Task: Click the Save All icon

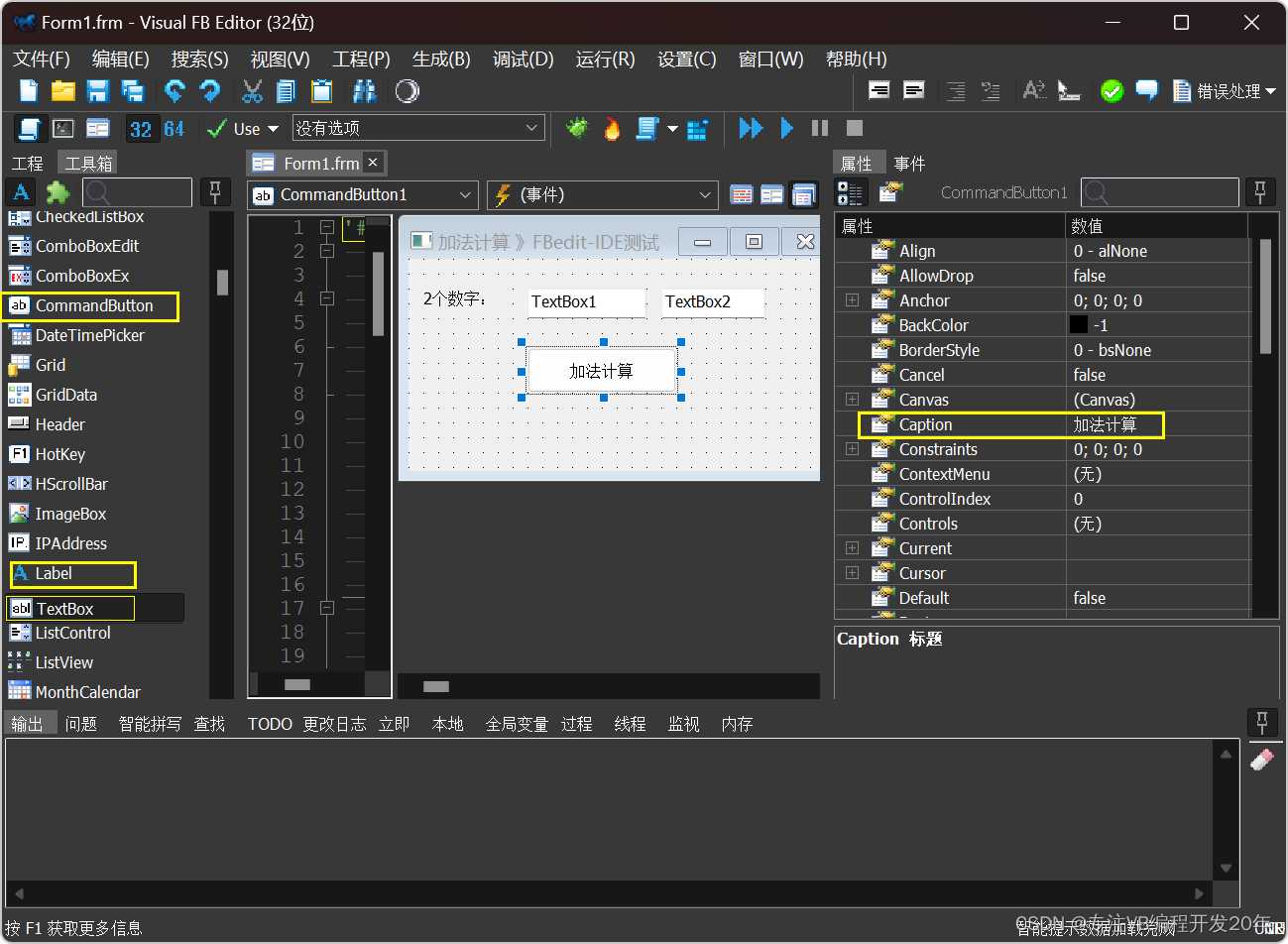Action: (132, 90)
